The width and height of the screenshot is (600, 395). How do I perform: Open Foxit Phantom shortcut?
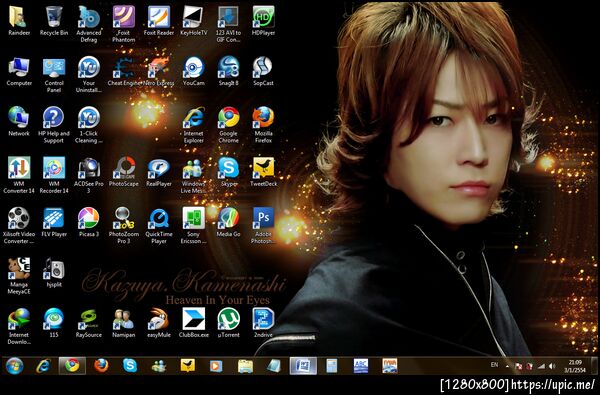click(124, 24)
